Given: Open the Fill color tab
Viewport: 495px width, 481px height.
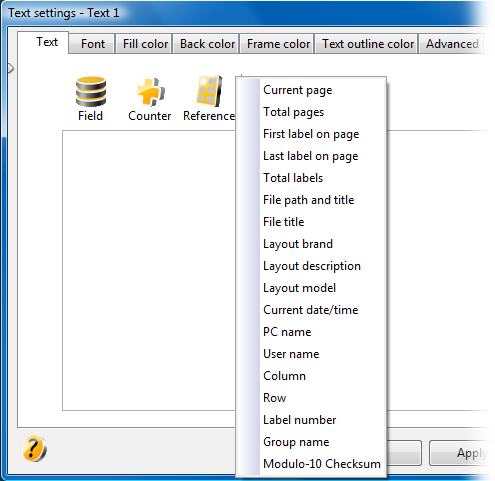Looking at the screenshot, I should coord(145,44).
